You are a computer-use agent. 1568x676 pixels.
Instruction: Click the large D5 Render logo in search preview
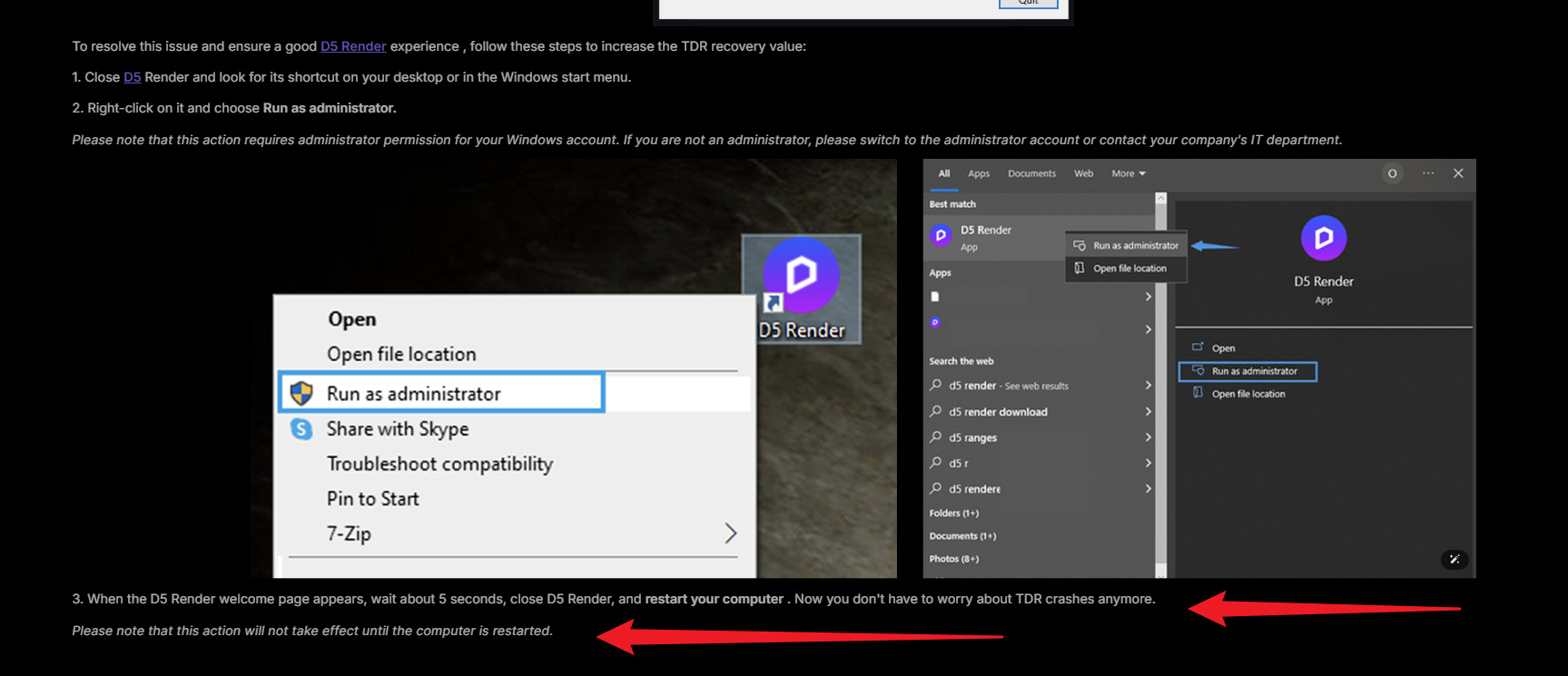[x=1323, y=239]
